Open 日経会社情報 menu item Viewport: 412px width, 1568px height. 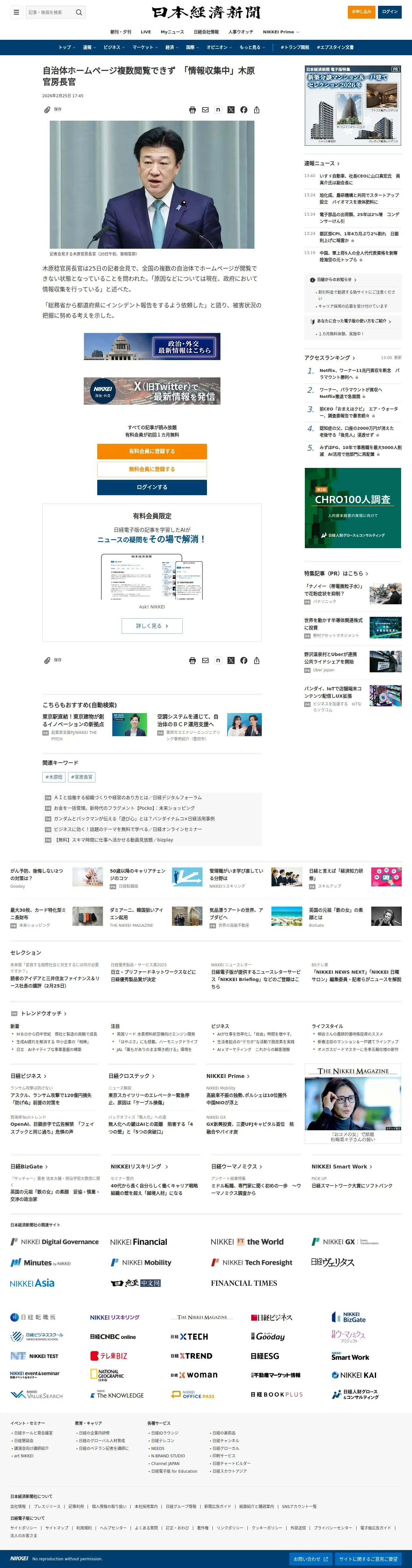point(206,32)
